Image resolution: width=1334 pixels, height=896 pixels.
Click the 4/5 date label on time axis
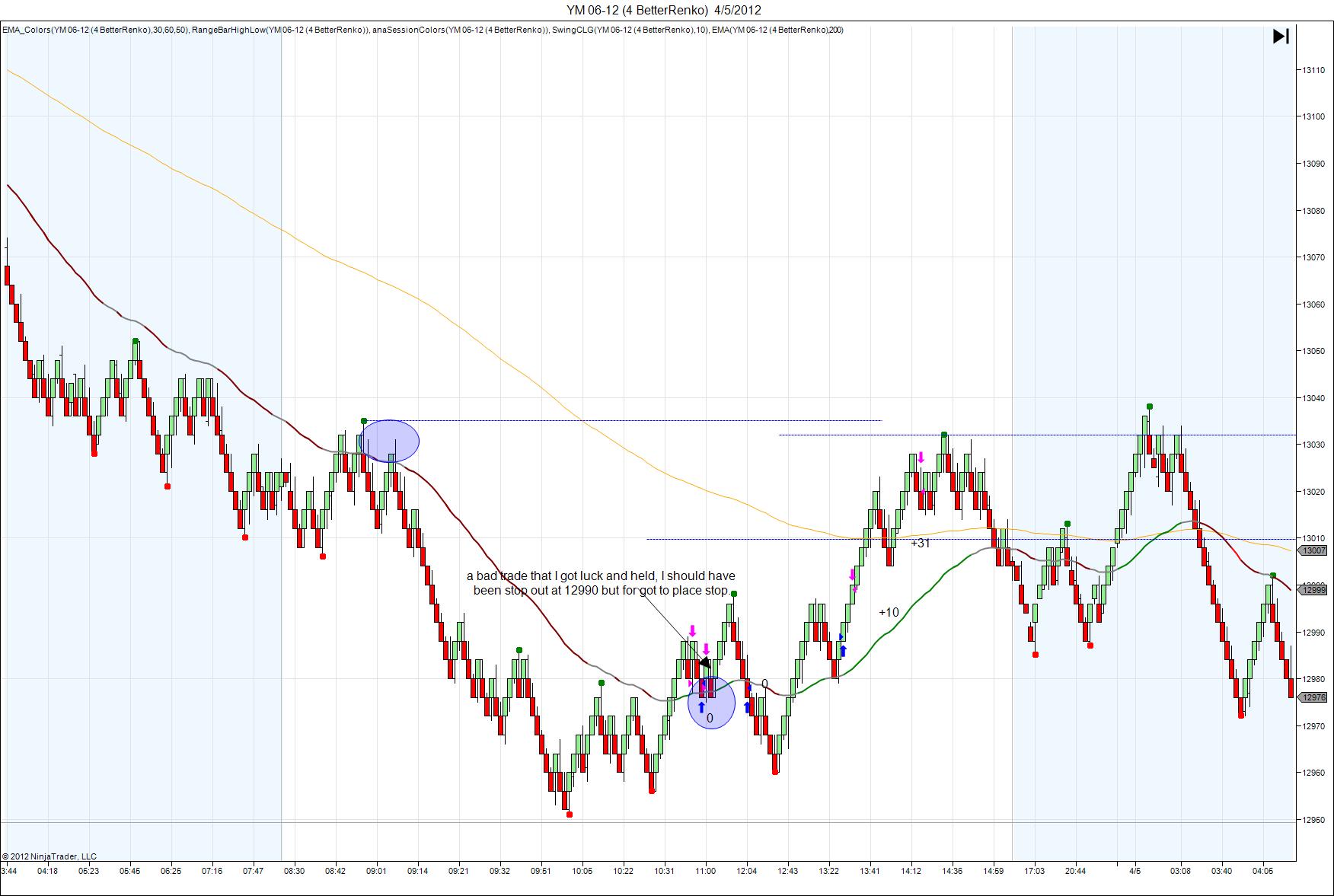1135,871
